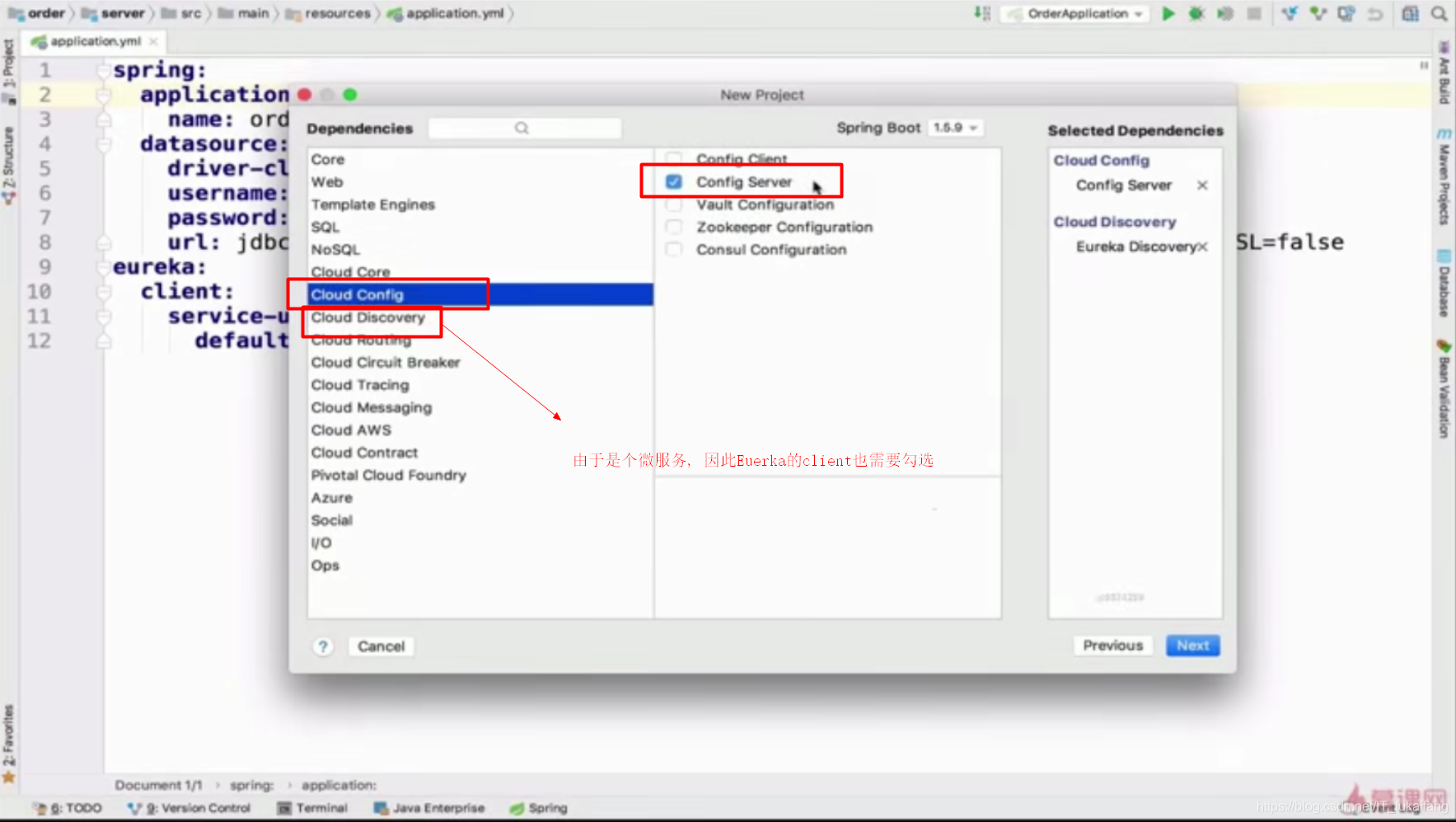Select the Cloud Discovery category

pyautogui.click(x=480, y=317)
